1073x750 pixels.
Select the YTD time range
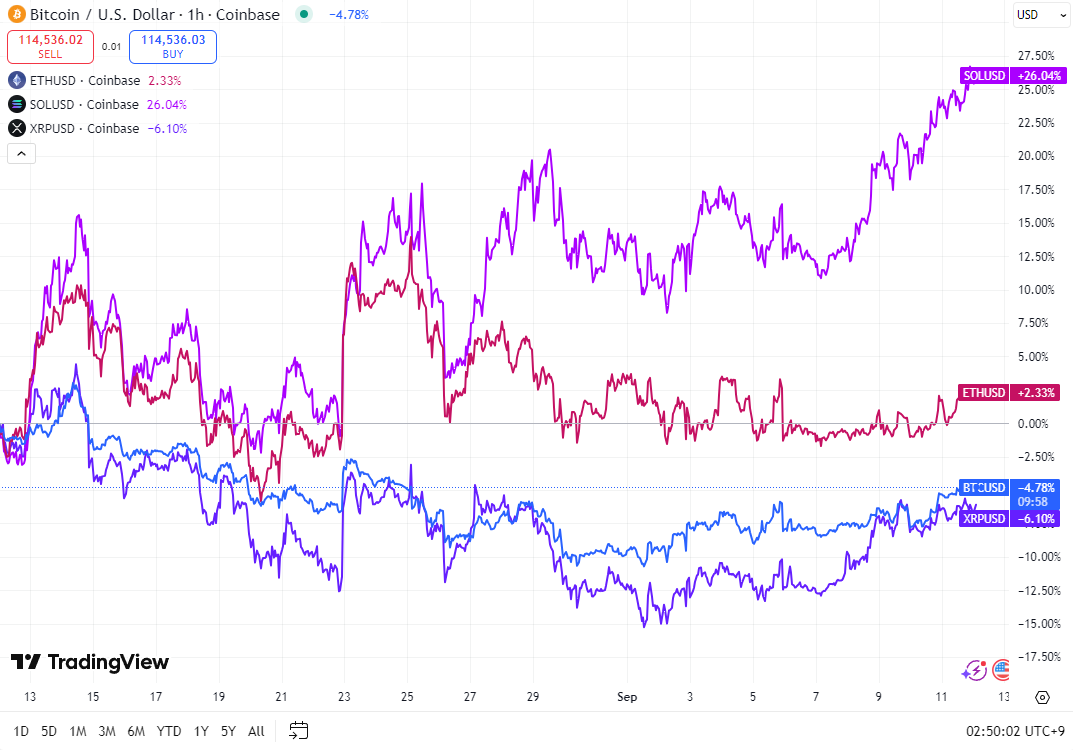(x=169, y=731)
